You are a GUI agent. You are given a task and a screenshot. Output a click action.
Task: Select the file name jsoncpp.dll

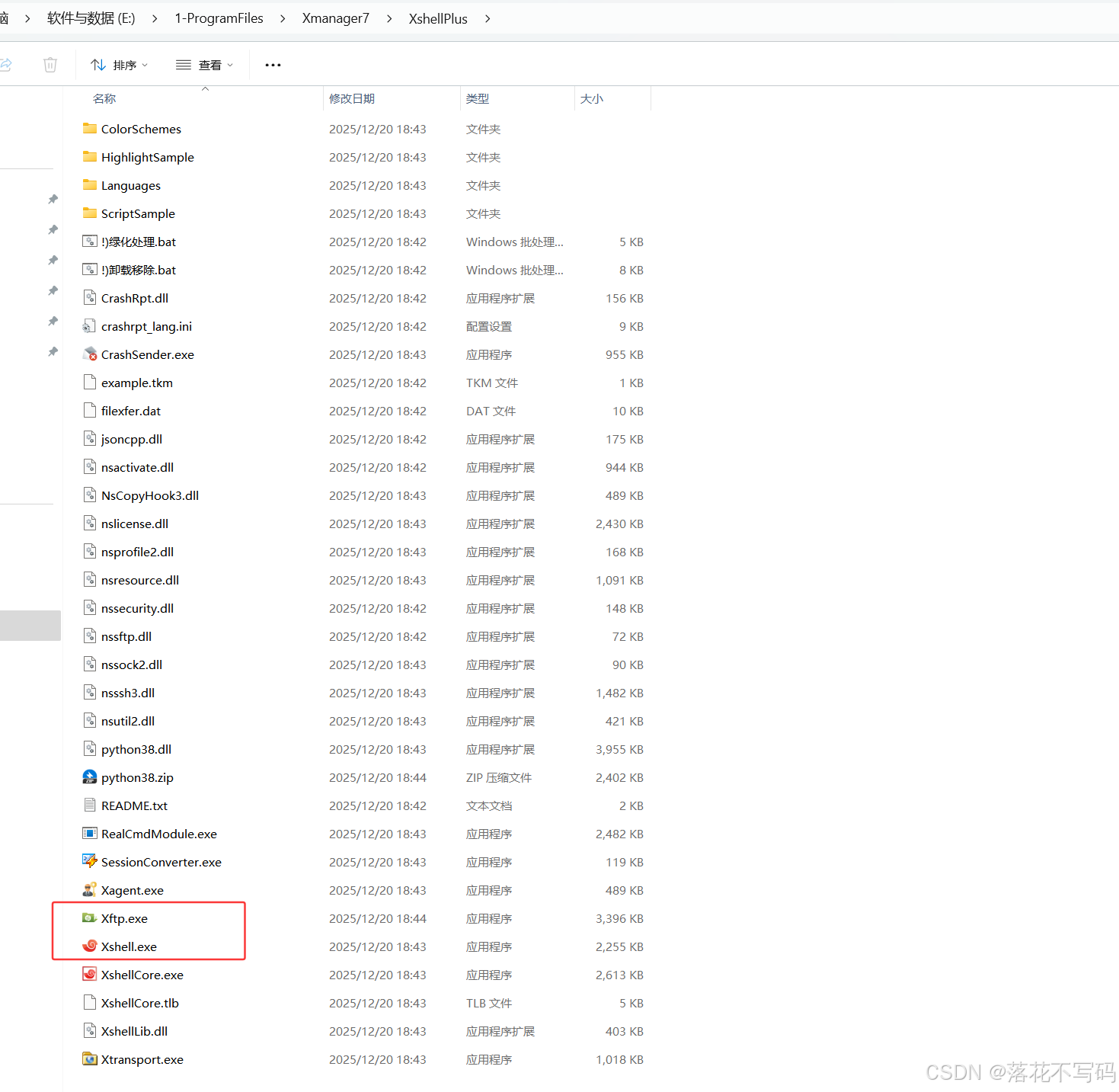[132, 439]
